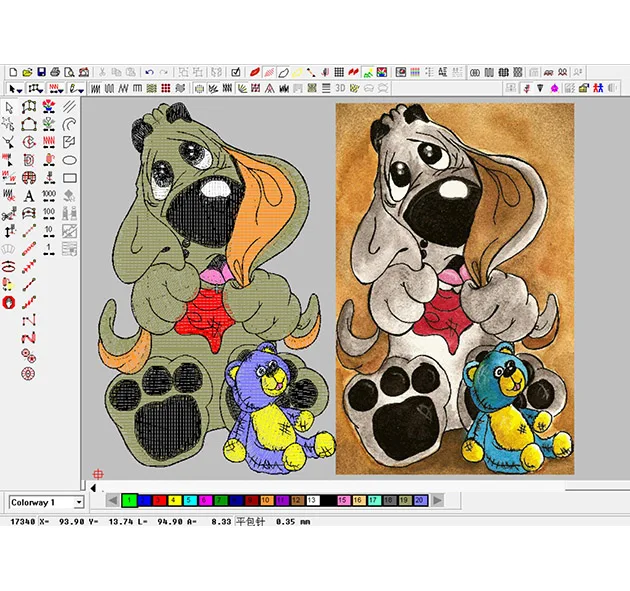The image size is (630, 591).
Task: Select green color swatch number 1
Action: [x=129, y=500]
